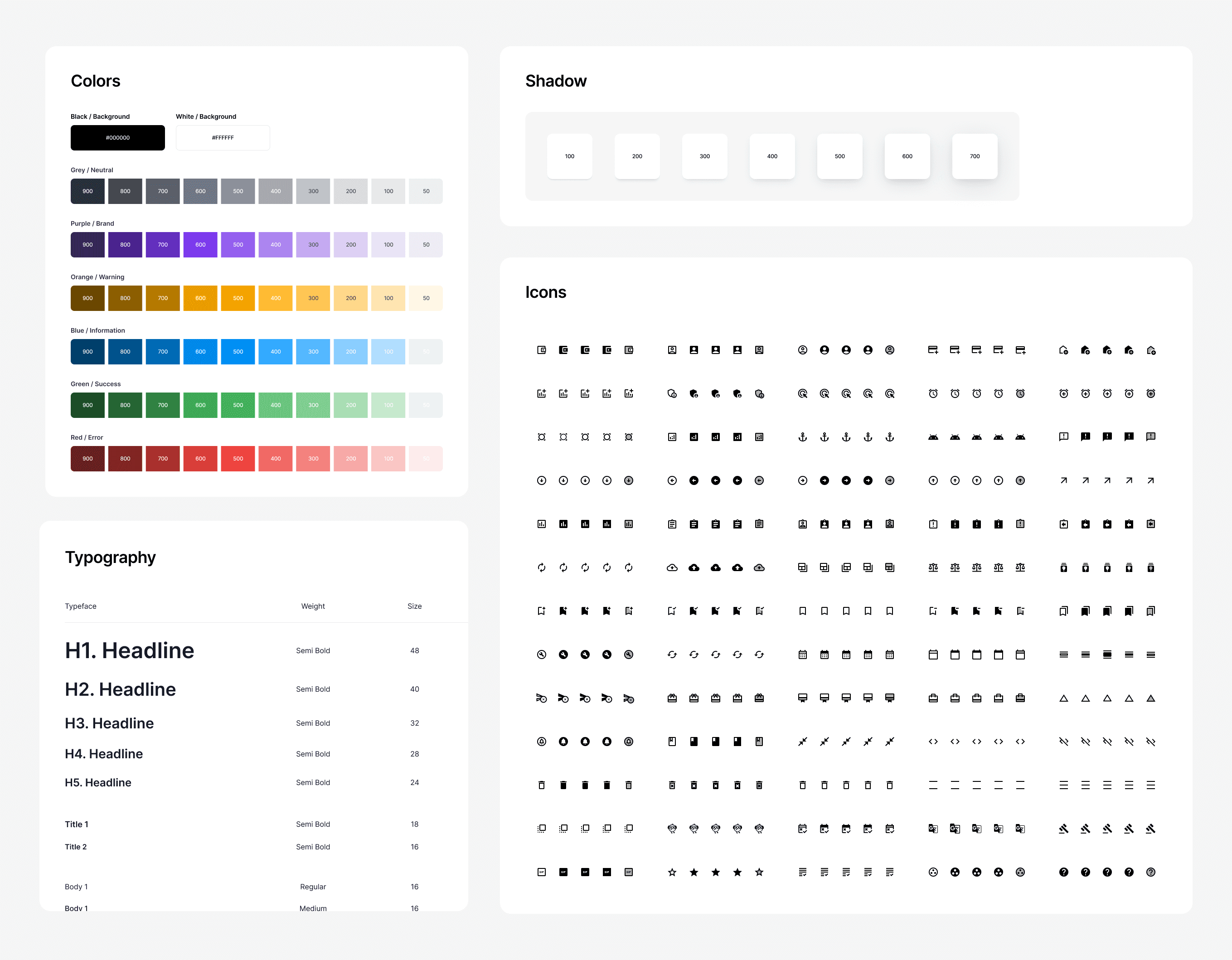The height and width of the screenshot is (960, 1232).
Task: Click the outlined wallet icon
Action: pyautogui.click(x=541, y=350)
